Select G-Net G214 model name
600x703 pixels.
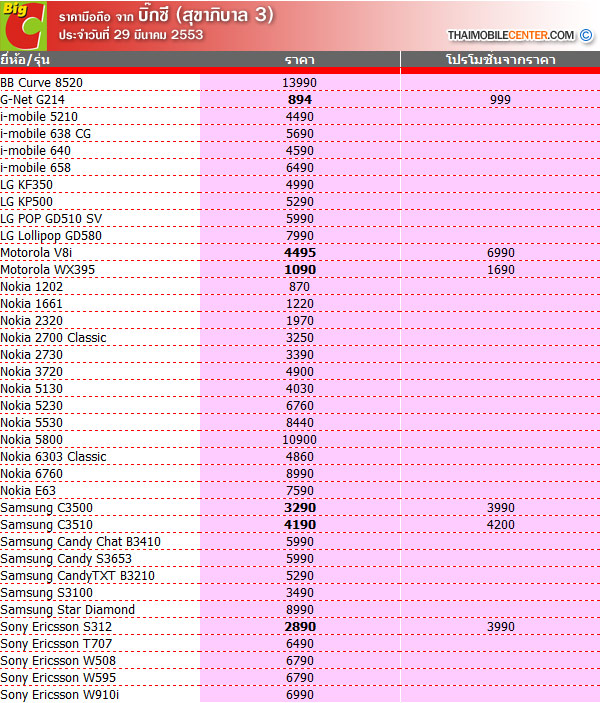point(32,100)
